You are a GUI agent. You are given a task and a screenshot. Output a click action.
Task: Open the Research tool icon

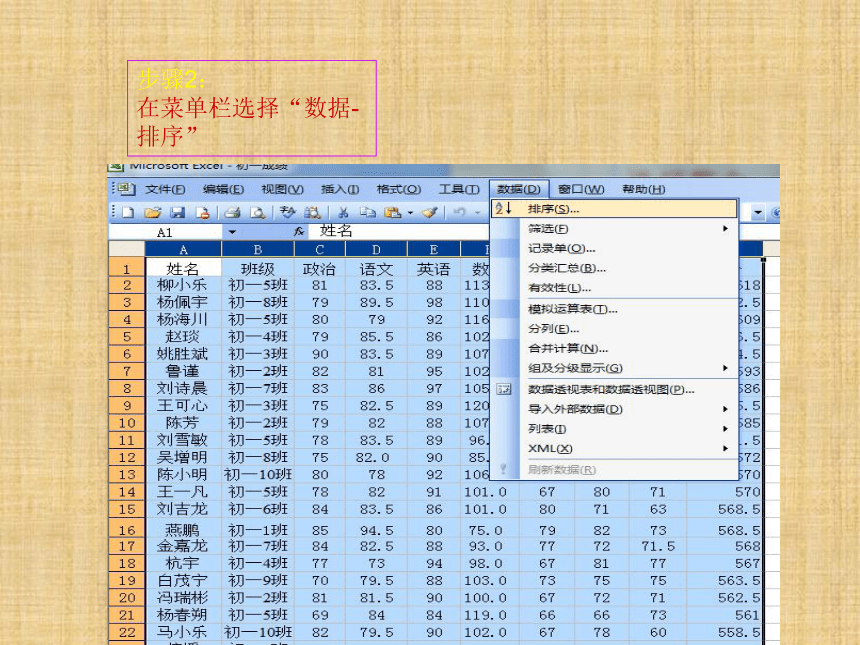pyautogui.click(x=313, y=212)
